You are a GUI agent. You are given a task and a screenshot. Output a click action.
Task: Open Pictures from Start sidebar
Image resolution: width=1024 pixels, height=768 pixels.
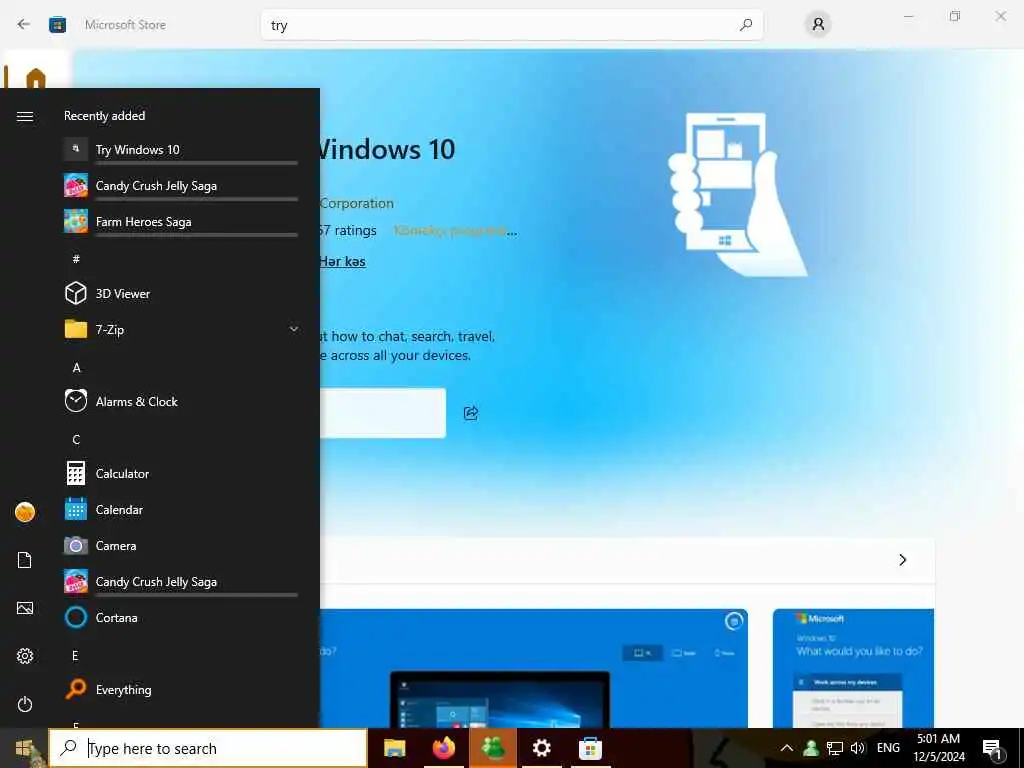click(25, 608)
